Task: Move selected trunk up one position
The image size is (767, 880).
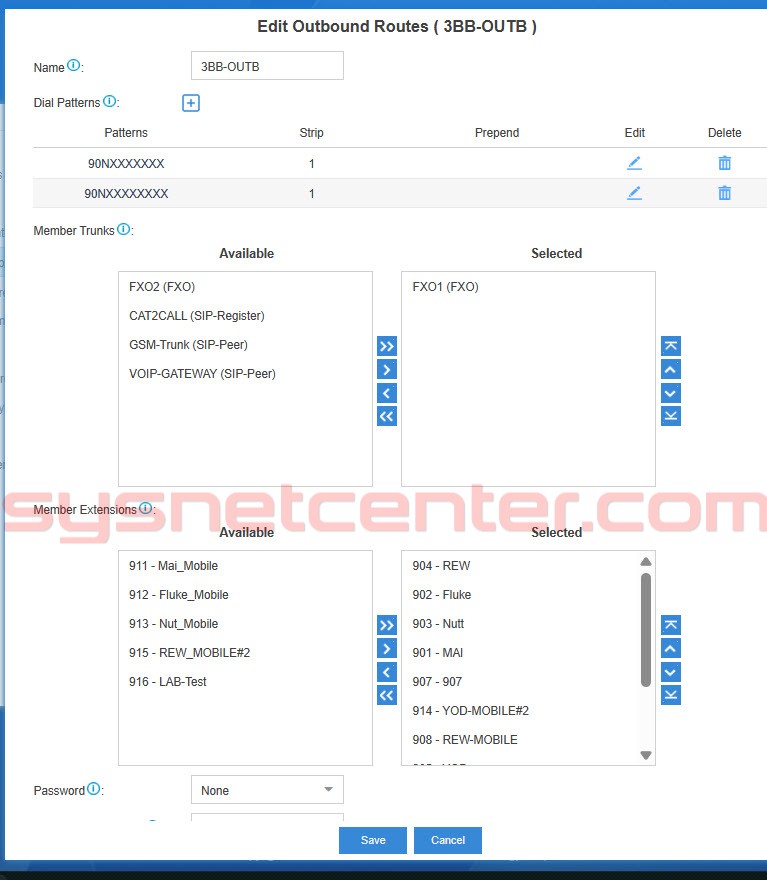Action: point(670,369)
